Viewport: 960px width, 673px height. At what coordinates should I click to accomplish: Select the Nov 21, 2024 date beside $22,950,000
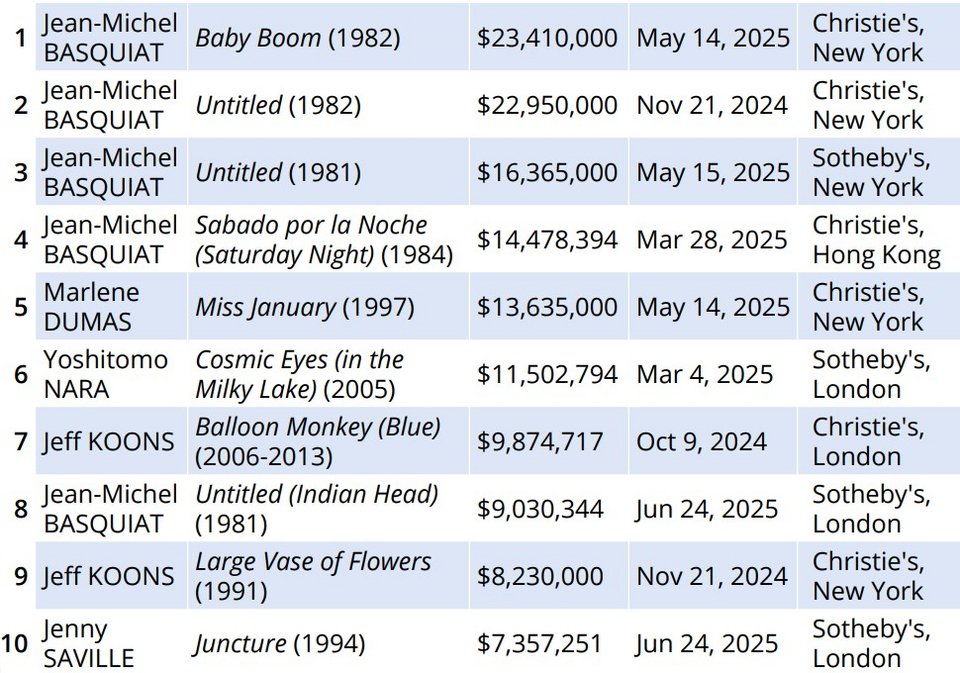[712, 105]
